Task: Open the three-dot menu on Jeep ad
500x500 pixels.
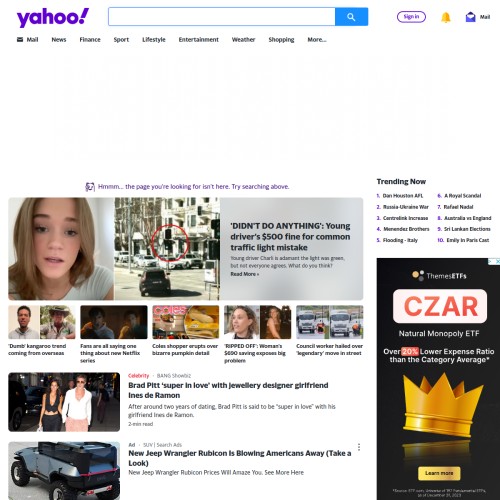Action: 359,447
